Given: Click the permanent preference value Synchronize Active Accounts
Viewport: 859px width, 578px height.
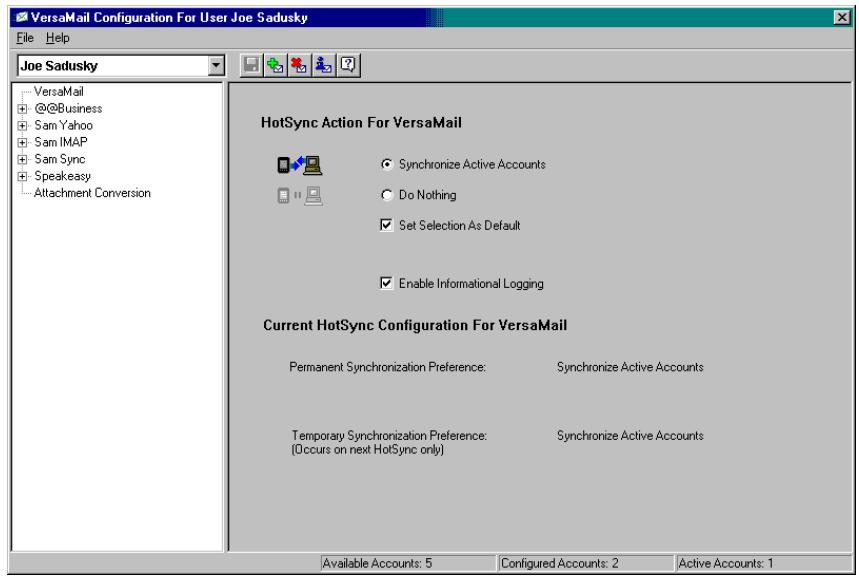Looking at the screenshot, I should (x=630, y=367).
